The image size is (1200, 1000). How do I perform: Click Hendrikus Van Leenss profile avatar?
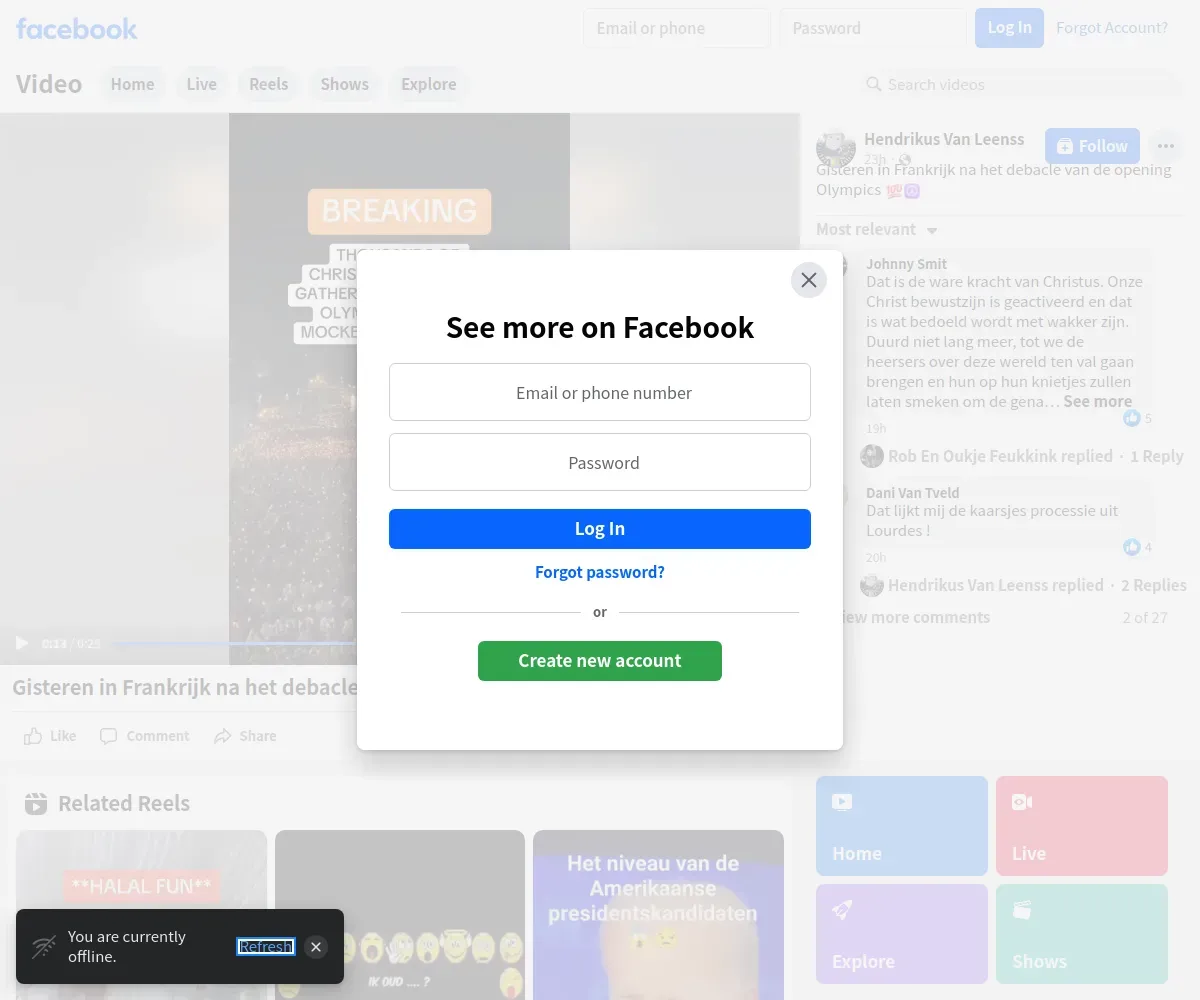point(836,149)
